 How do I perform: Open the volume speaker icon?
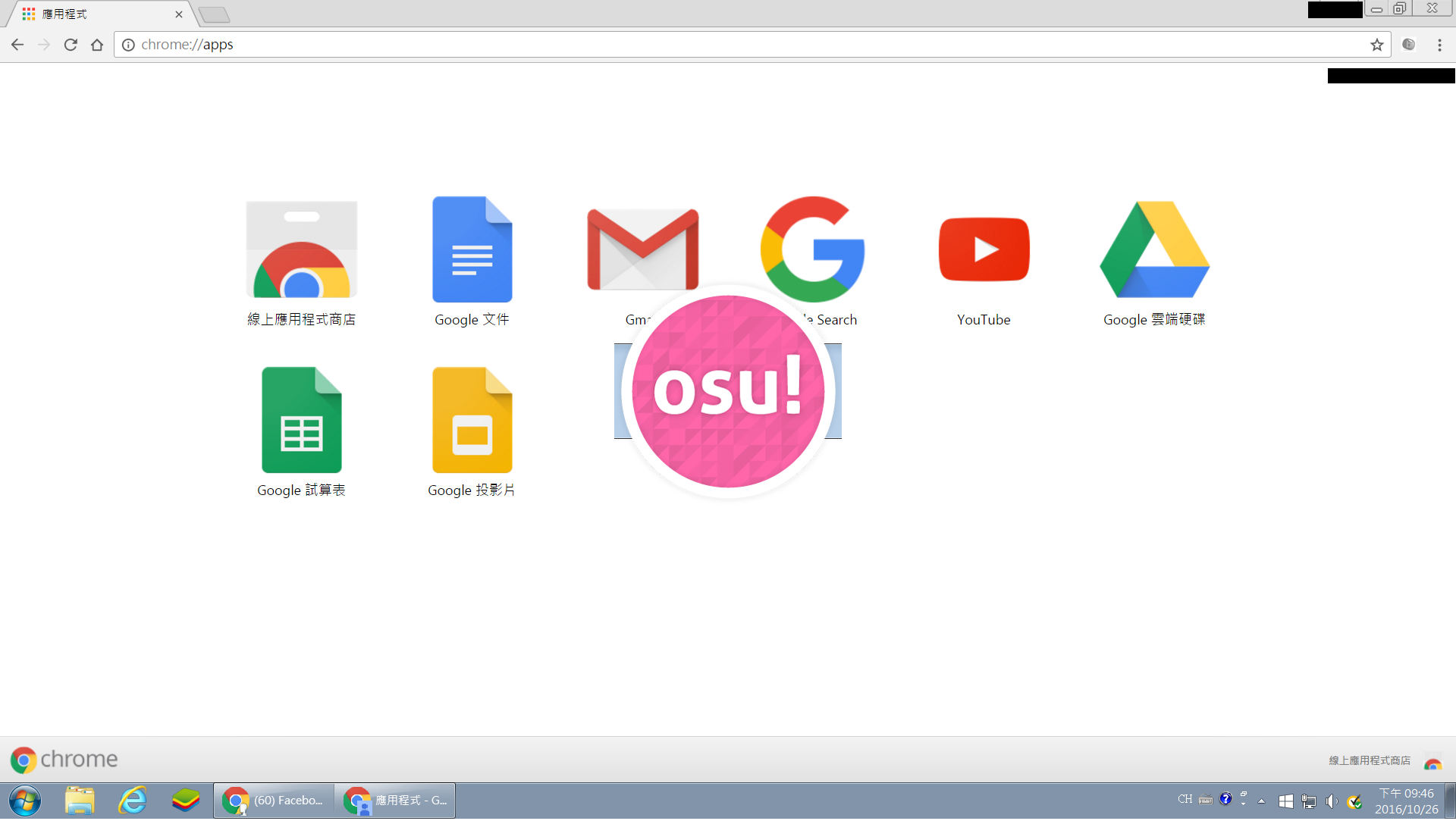[x=1332, y=801]
